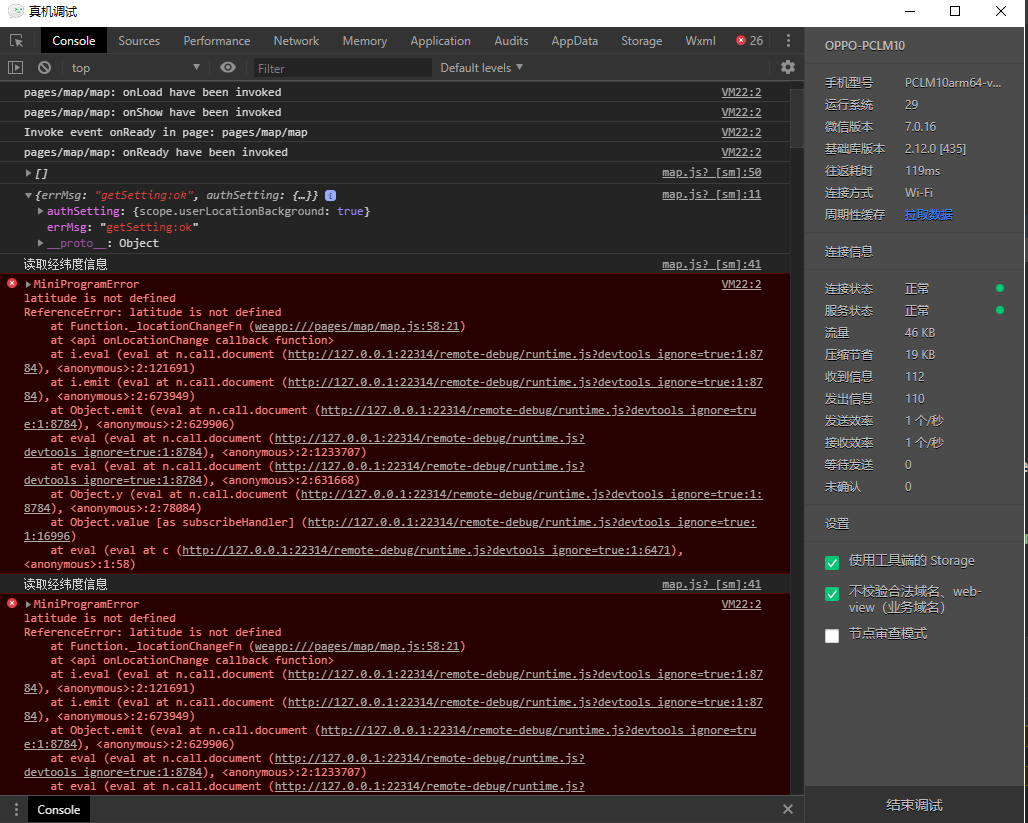Open the first map.js? [sm]:41 source link
This screenshot has height=823, width=1028.
pos(711,264)
